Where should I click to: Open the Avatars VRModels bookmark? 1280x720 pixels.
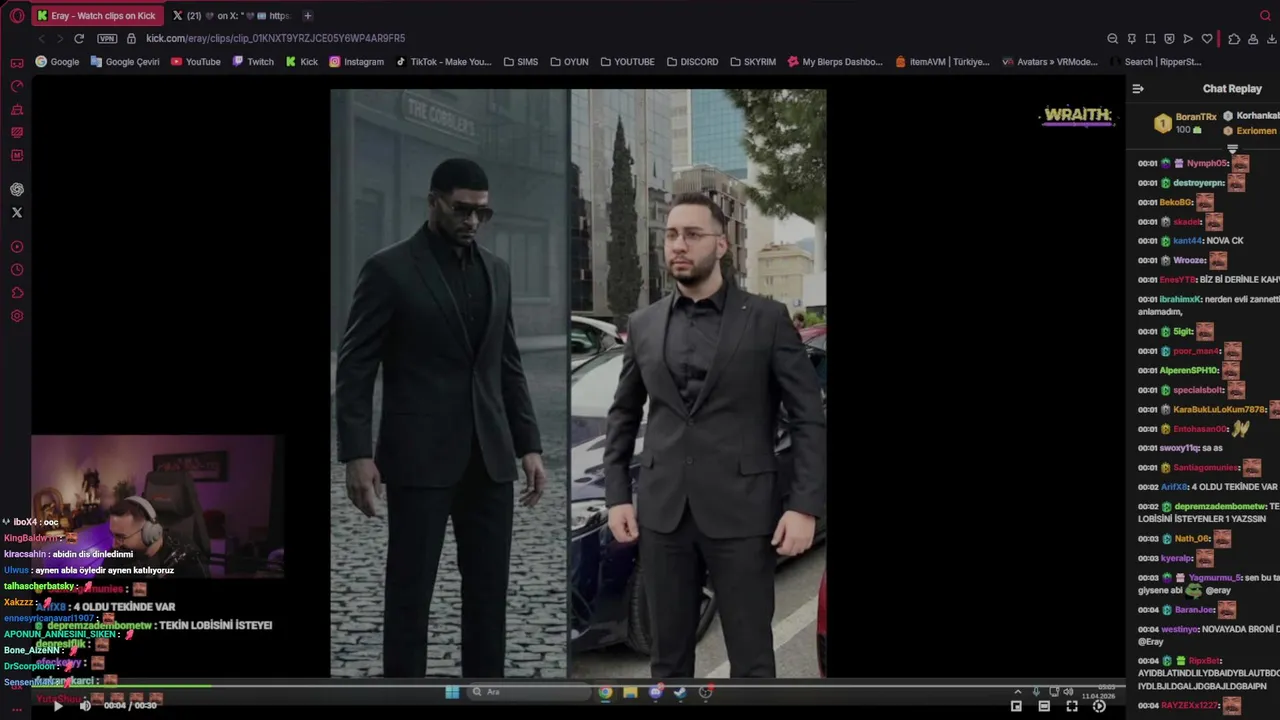click(x=1049, y=61)
